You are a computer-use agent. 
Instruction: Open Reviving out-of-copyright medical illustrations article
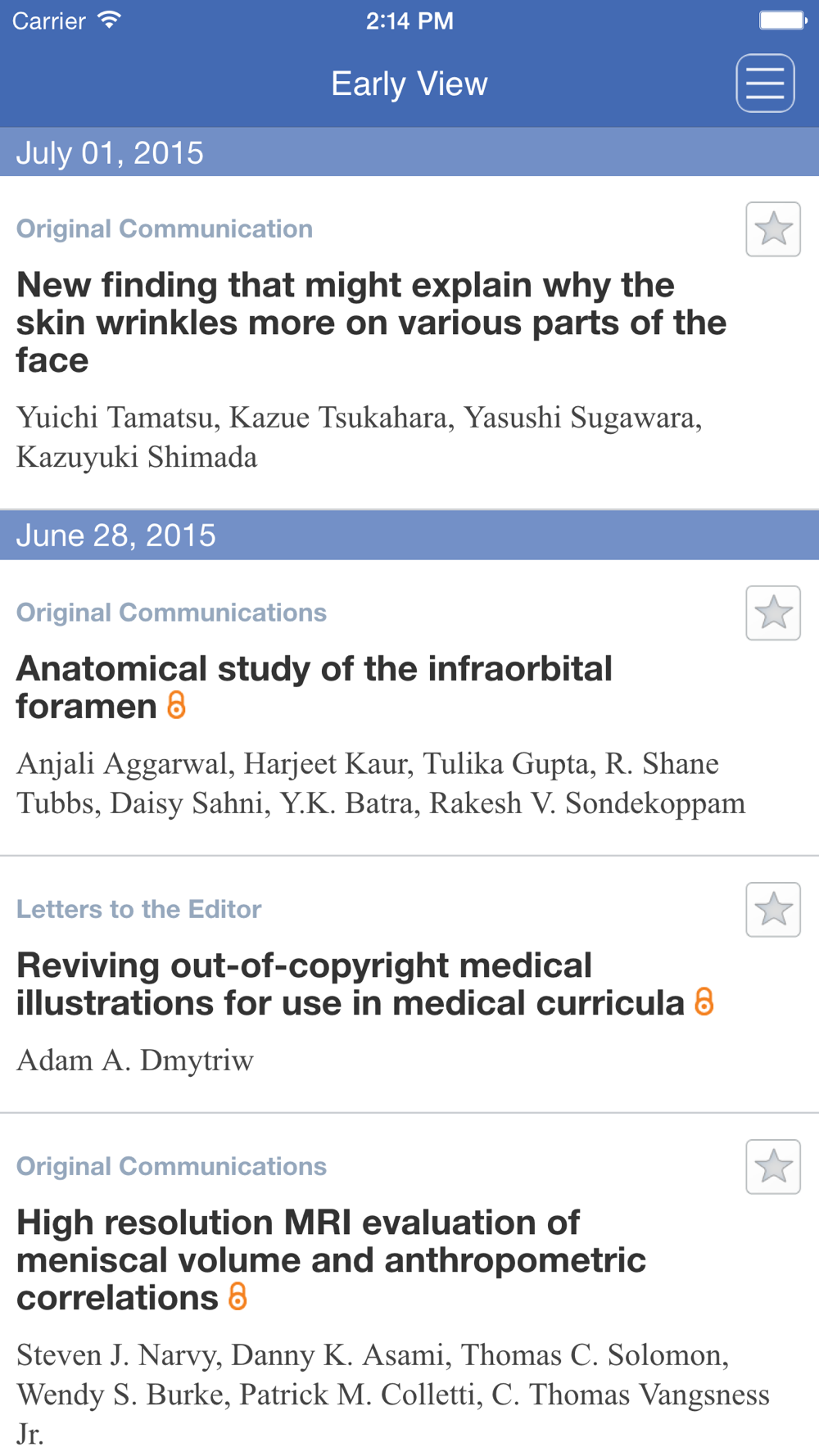pos(351,983)
